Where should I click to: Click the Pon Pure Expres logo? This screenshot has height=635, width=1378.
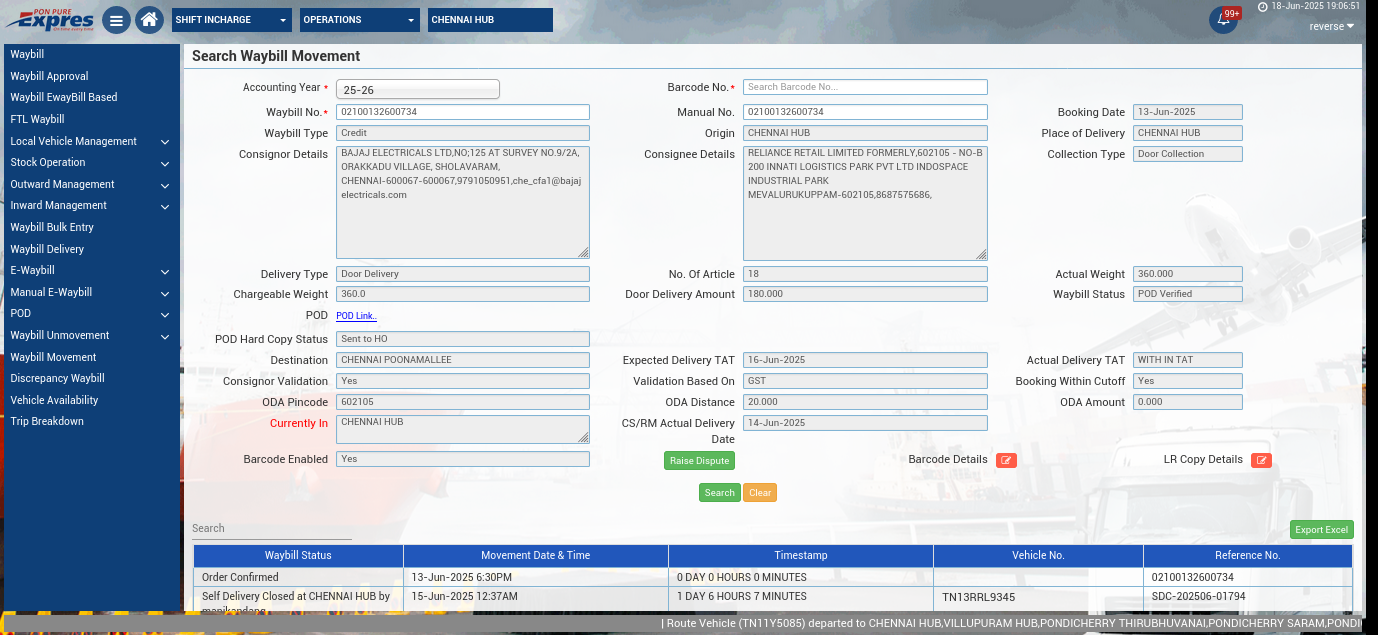pyautogui.click(x=50, y=19)
